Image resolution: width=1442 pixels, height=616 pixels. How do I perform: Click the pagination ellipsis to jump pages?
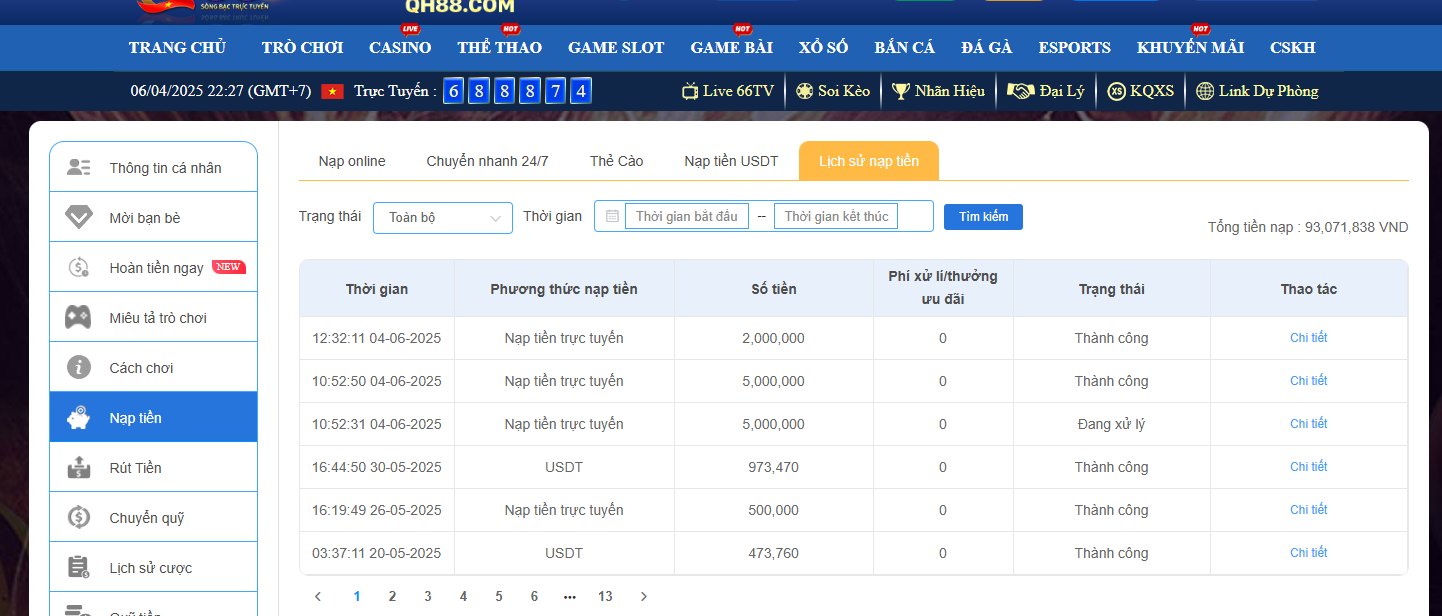569,596
